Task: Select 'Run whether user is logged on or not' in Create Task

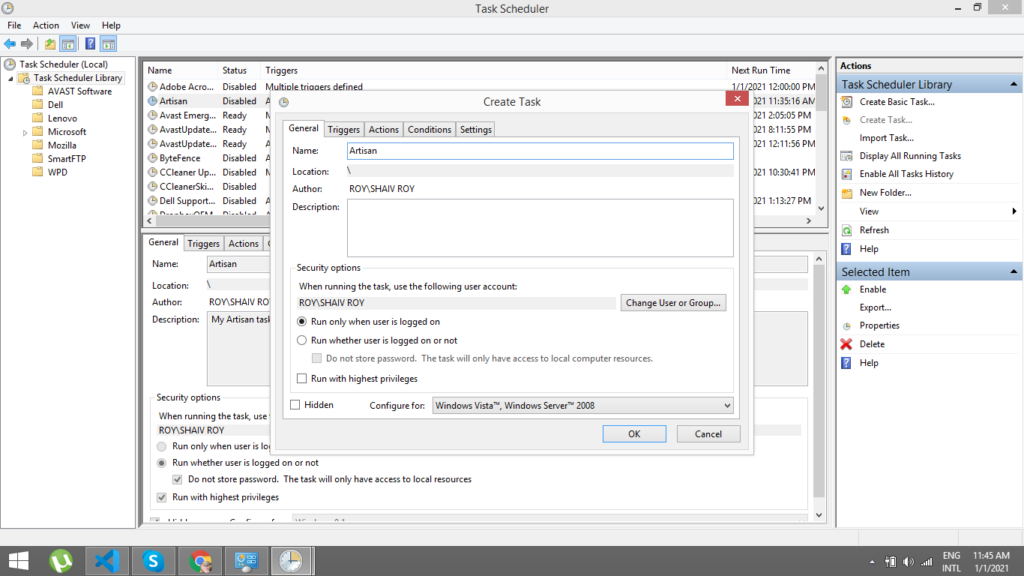Action: coord(302,340)
